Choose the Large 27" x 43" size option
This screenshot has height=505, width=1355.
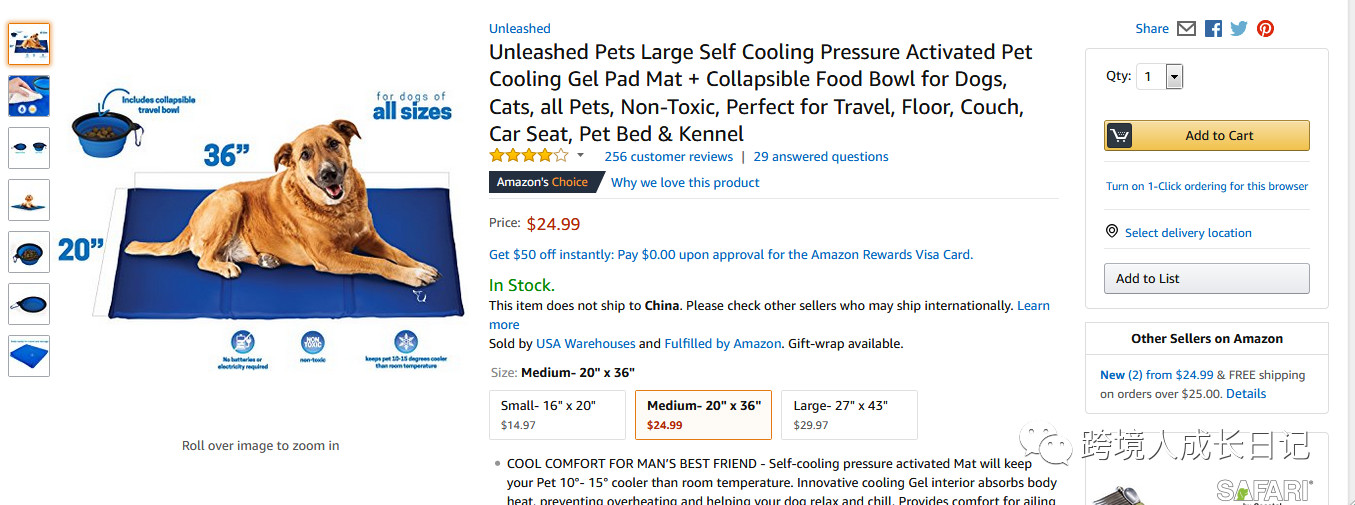tap(849, 414)
